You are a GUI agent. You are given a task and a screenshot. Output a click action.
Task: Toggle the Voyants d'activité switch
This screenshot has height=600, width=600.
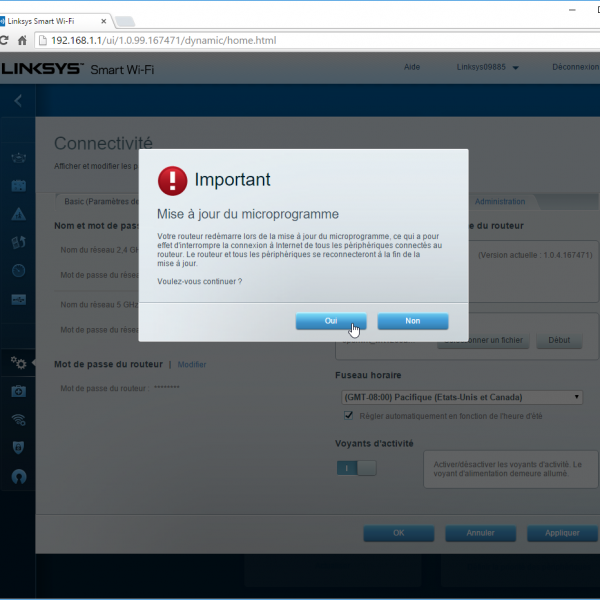357,467
